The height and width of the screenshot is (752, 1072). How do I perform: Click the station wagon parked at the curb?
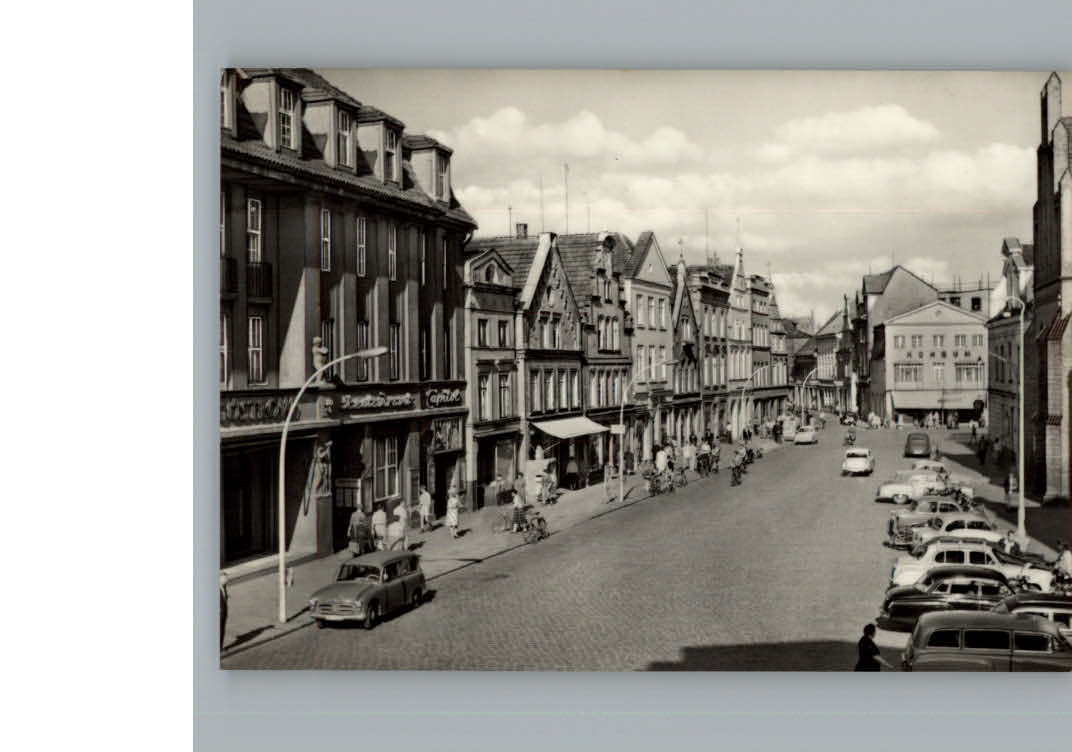coord(367,590)
